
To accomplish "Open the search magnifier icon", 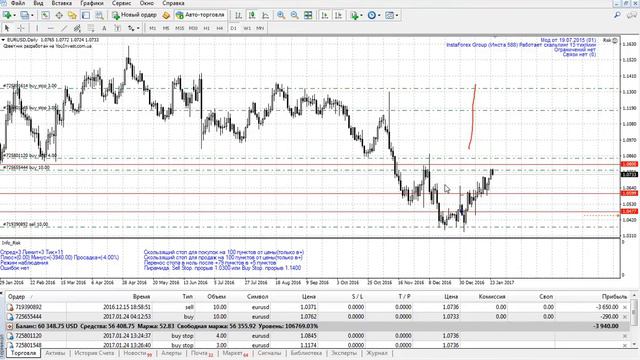I will pyautogui.click(x=617, y=15).
